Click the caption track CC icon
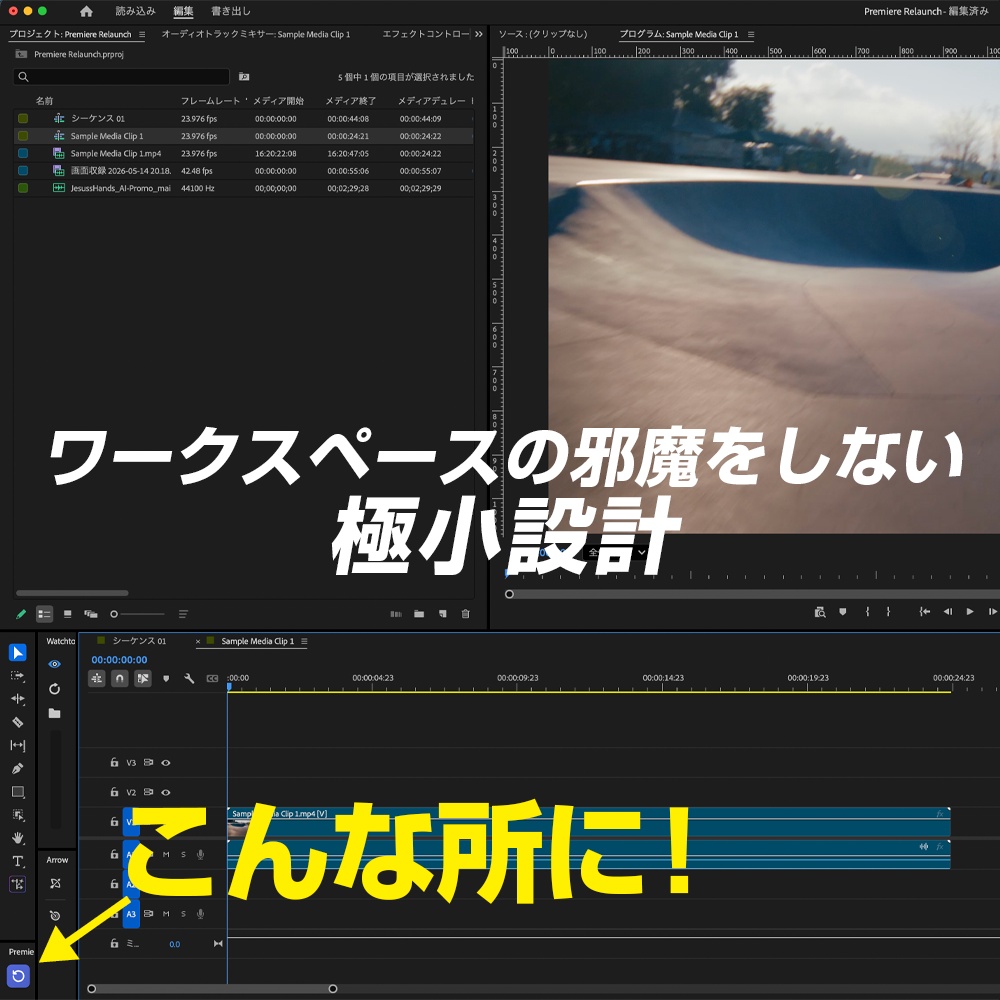The width and height of the screenshot is (1000, 1000). coord(212,679)
